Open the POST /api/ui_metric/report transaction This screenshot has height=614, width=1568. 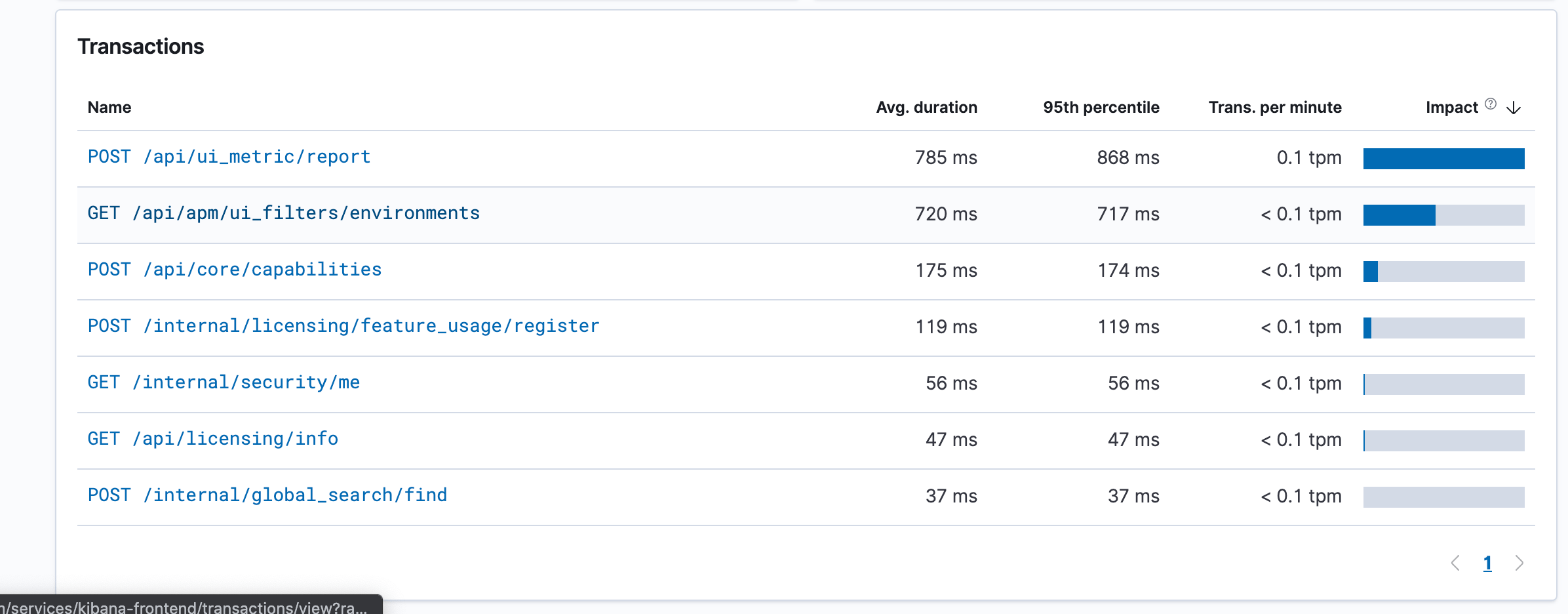coord(229,157)
